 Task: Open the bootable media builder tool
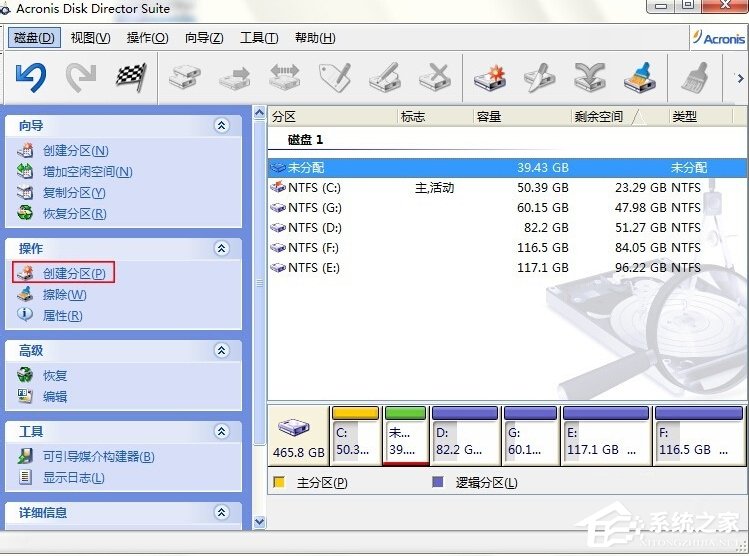98,457
